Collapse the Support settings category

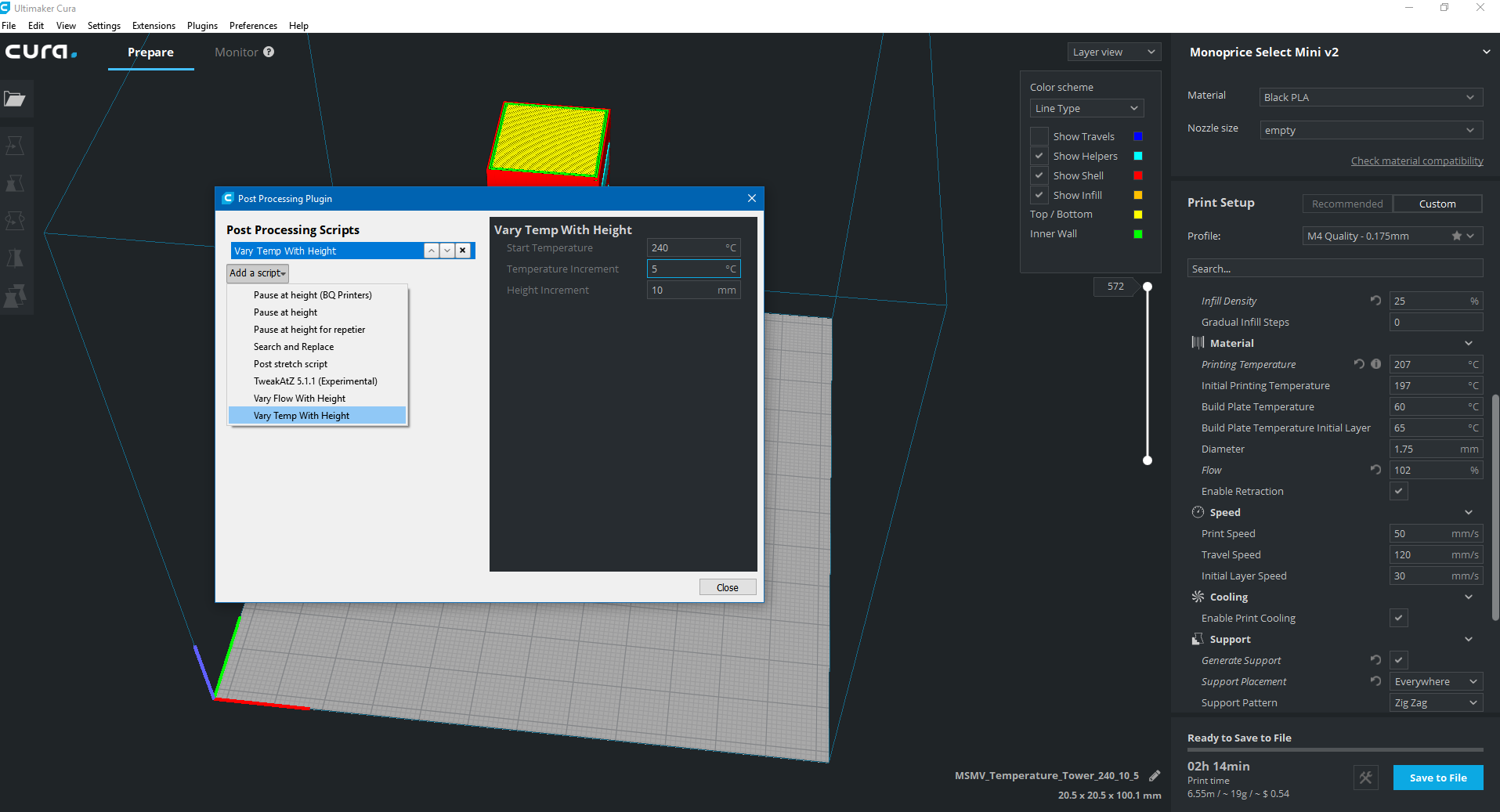click(x=1469, y=639)
